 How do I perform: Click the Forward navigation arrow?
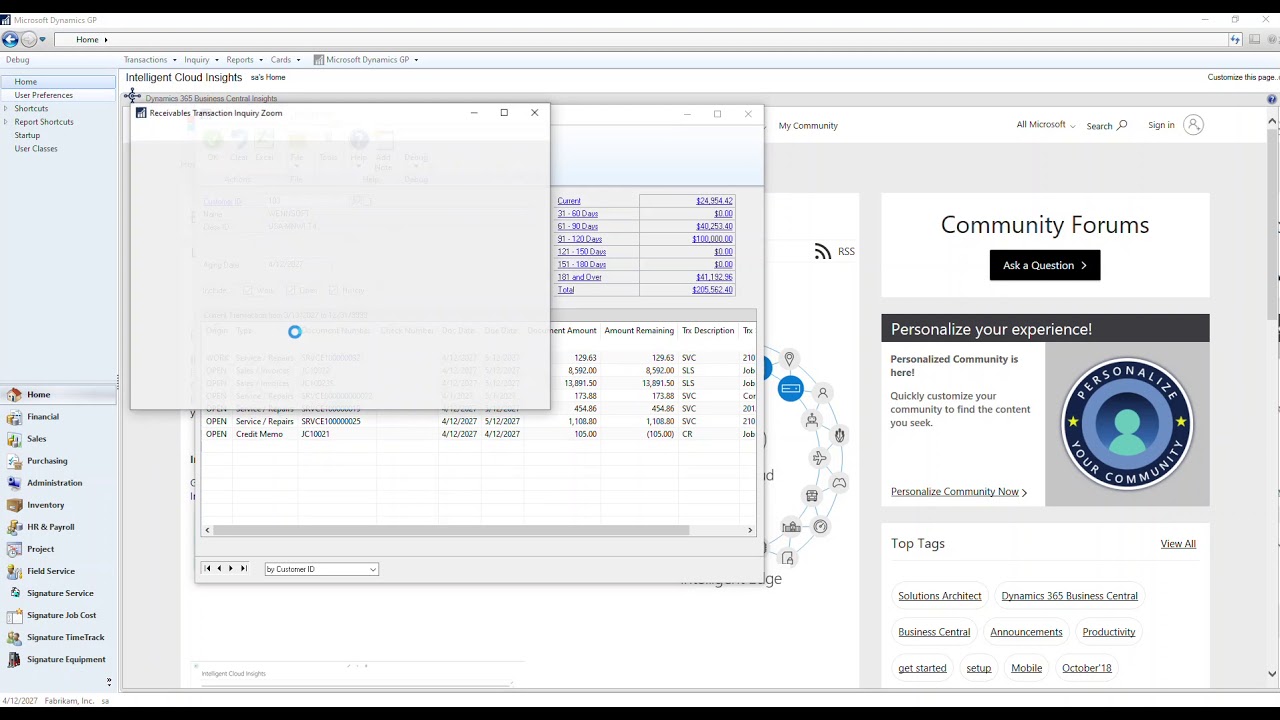pos(29,39)
